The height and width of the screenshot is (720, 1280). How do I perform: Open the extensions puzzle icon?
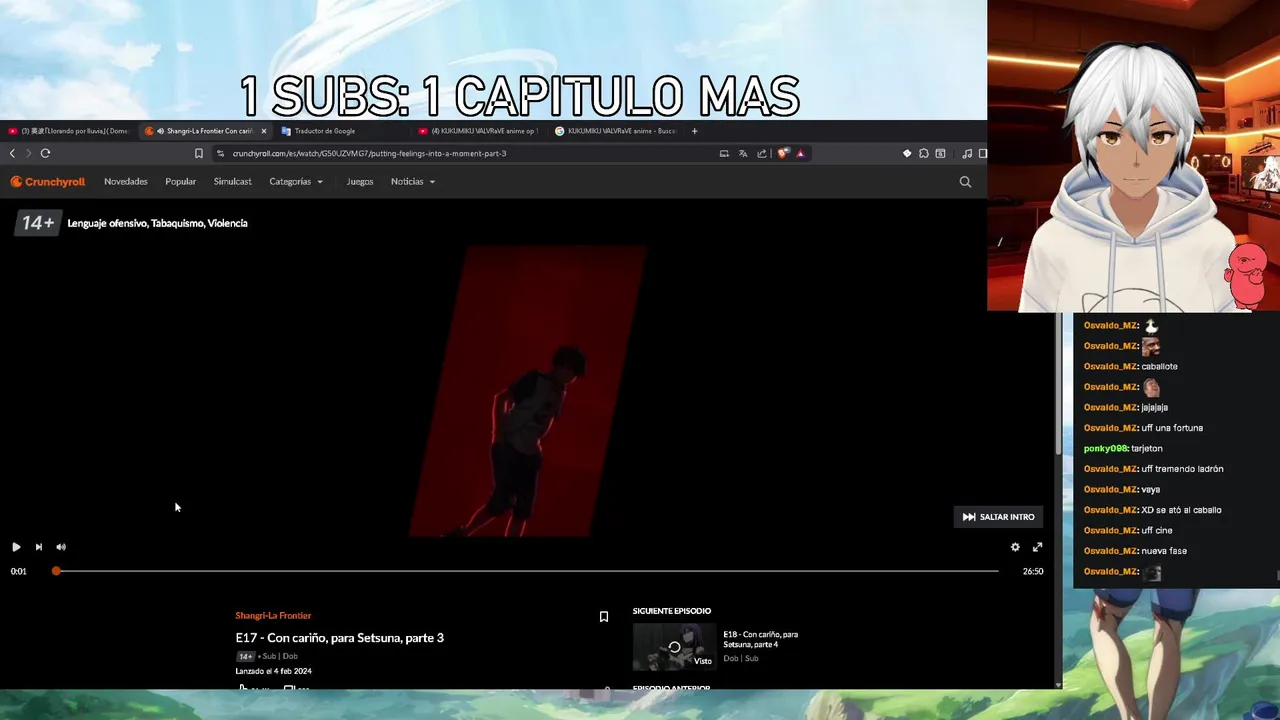coord(924,153)
